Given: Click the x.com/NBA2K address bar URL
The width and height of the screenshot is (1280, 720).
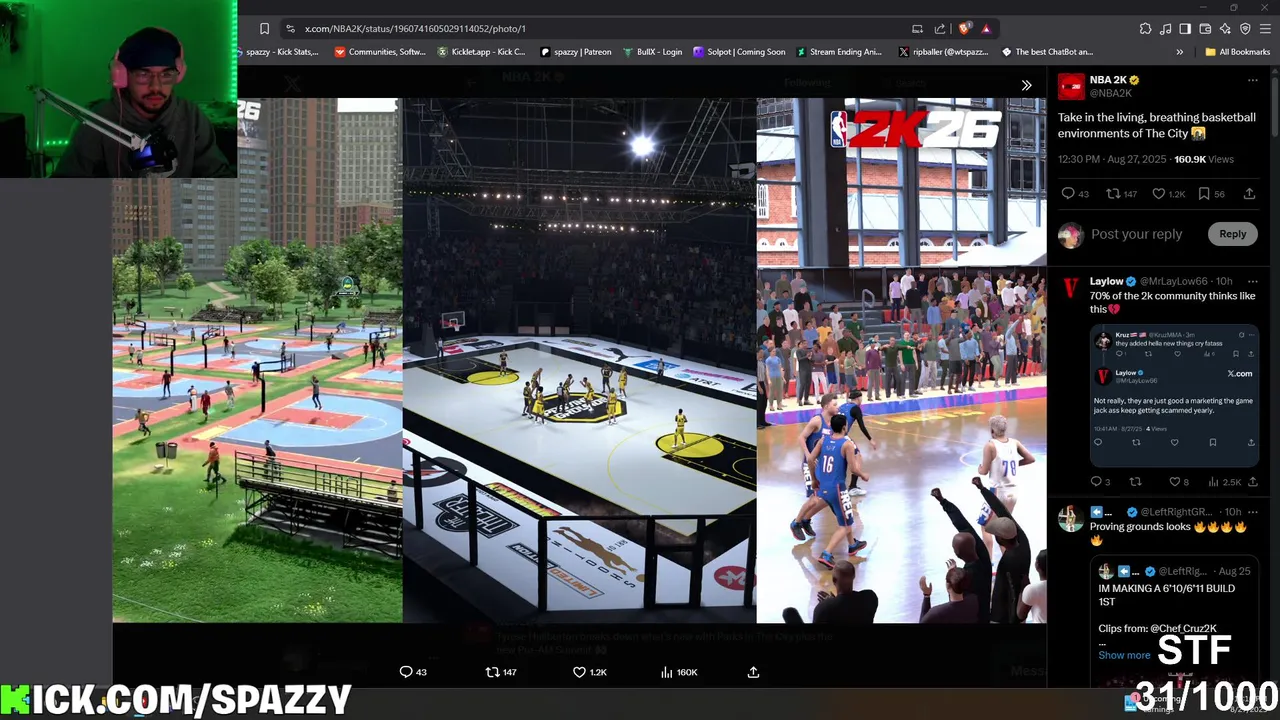Looking at the screenshot, I should [x=415, y=28].
